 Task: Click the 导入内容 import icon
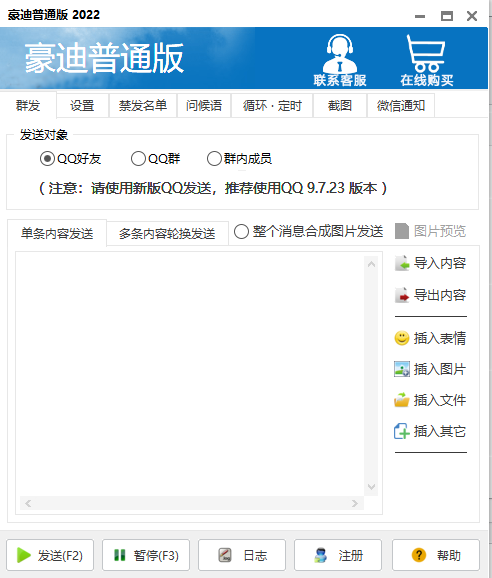(402, 264)
